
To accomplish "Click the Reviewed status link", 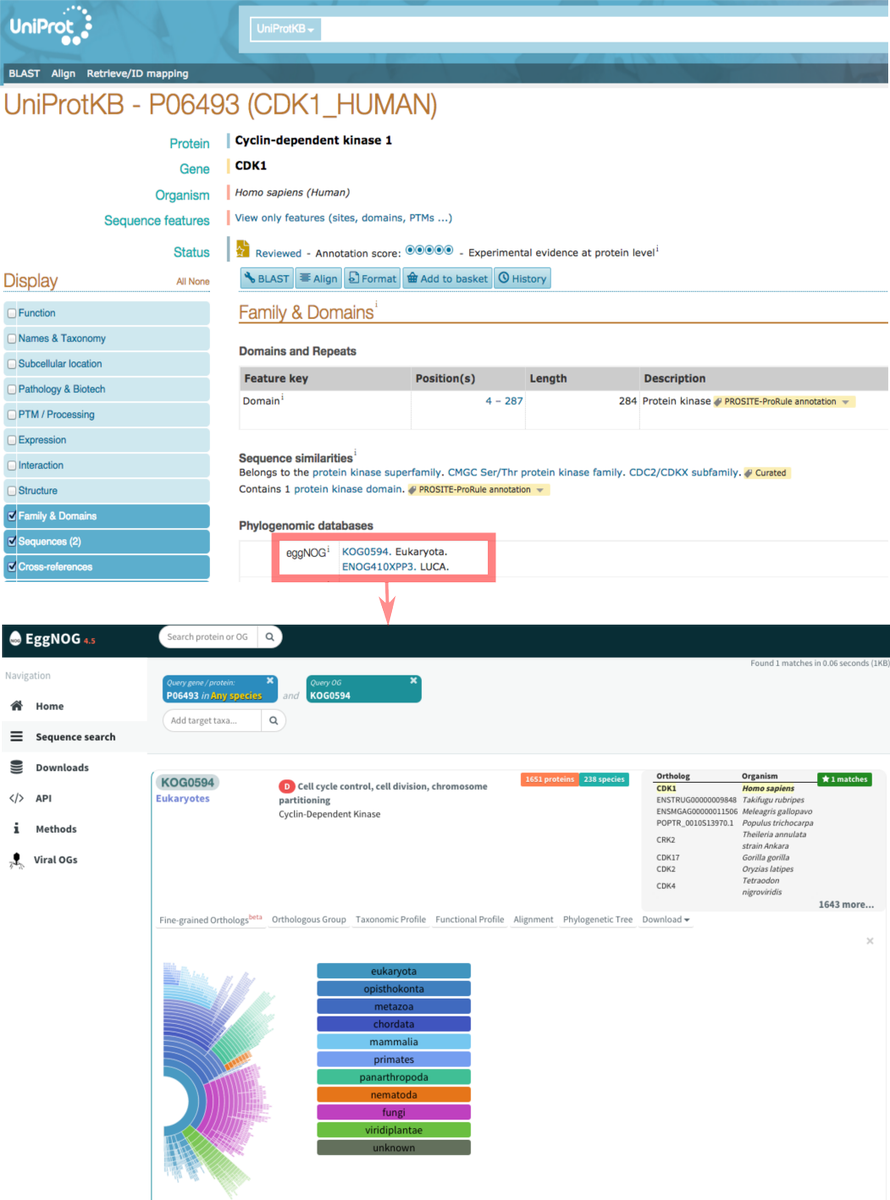I will 278,253.
